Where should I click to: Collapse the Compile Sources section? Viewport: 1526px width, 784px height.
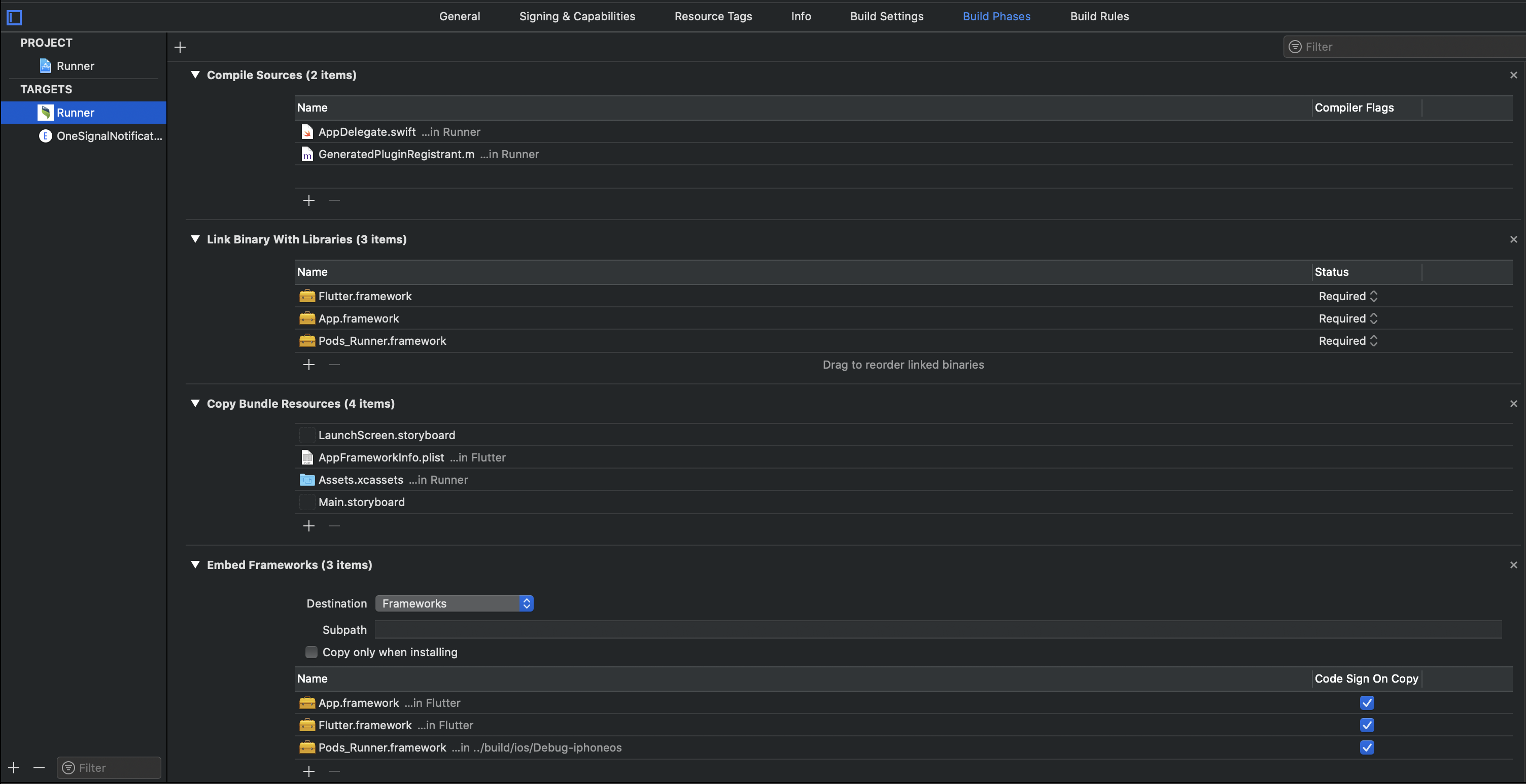point(195,75)
